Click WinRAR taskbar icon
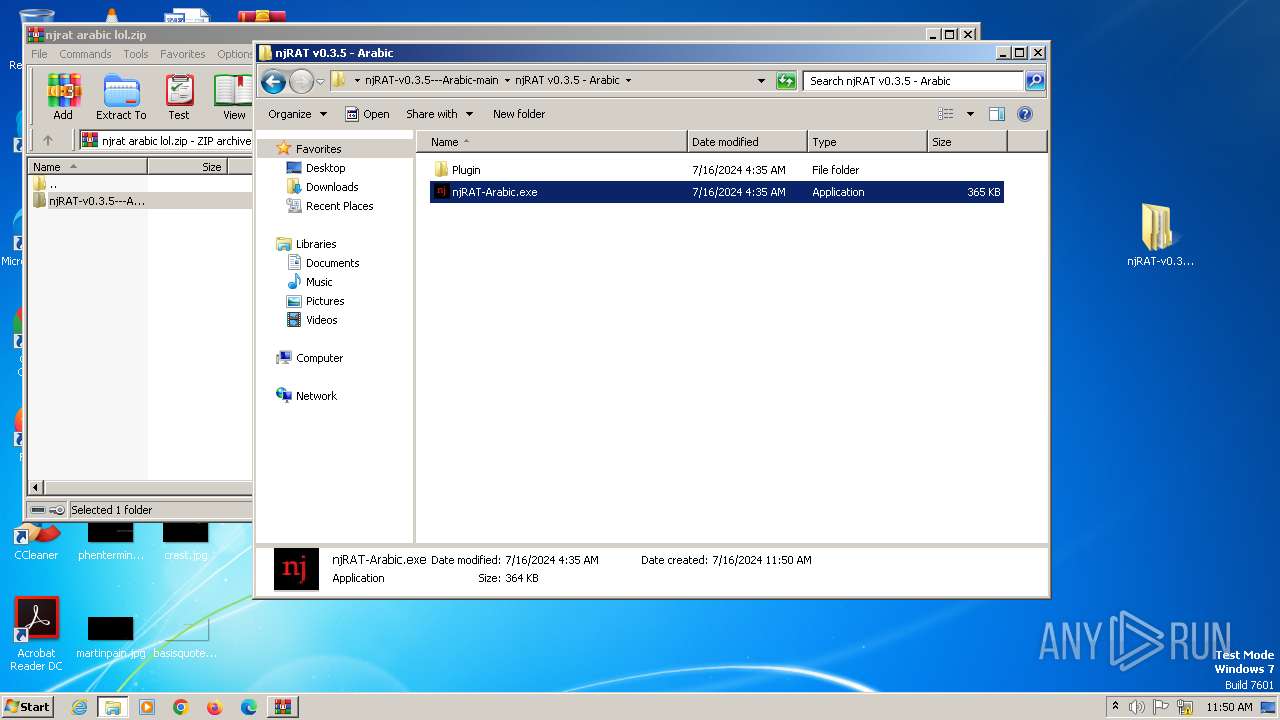The image size is (1280, 720). tap(282, 707)
